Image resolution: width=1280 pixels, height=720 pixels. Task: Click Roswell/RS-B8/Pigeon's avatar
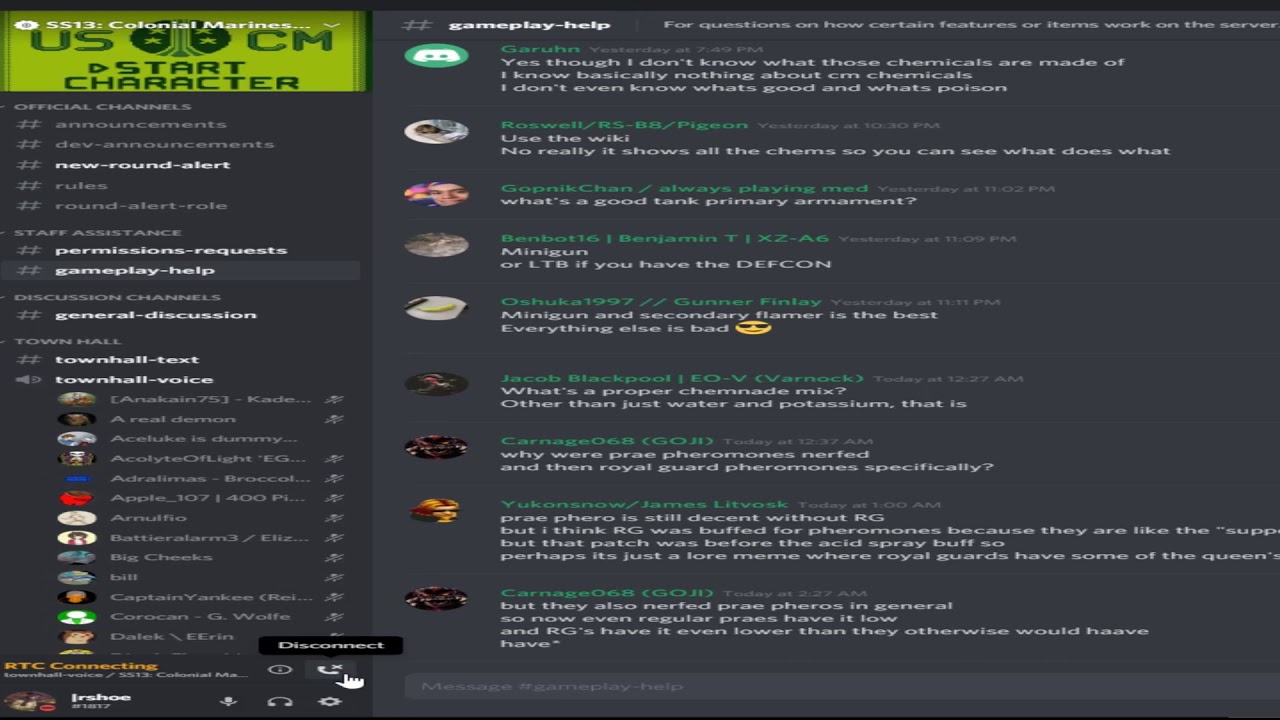[436, 132]
